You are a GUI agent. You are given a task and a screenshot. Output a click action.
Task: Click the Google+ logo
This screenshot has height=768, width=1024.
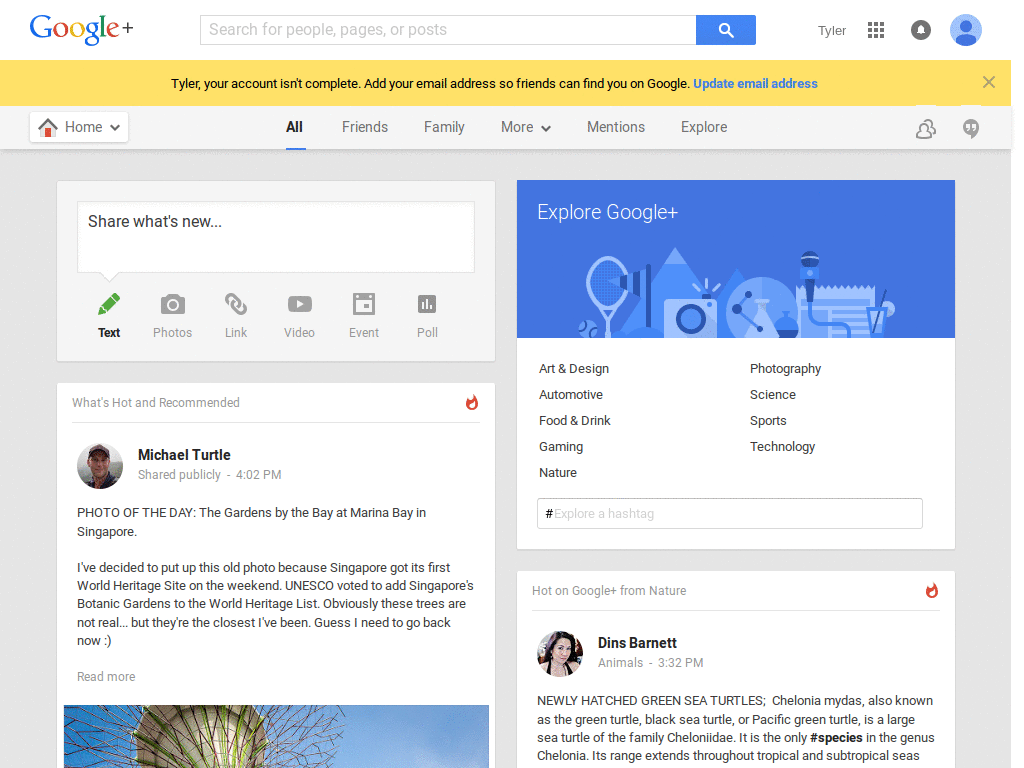[x=81, y=29]
